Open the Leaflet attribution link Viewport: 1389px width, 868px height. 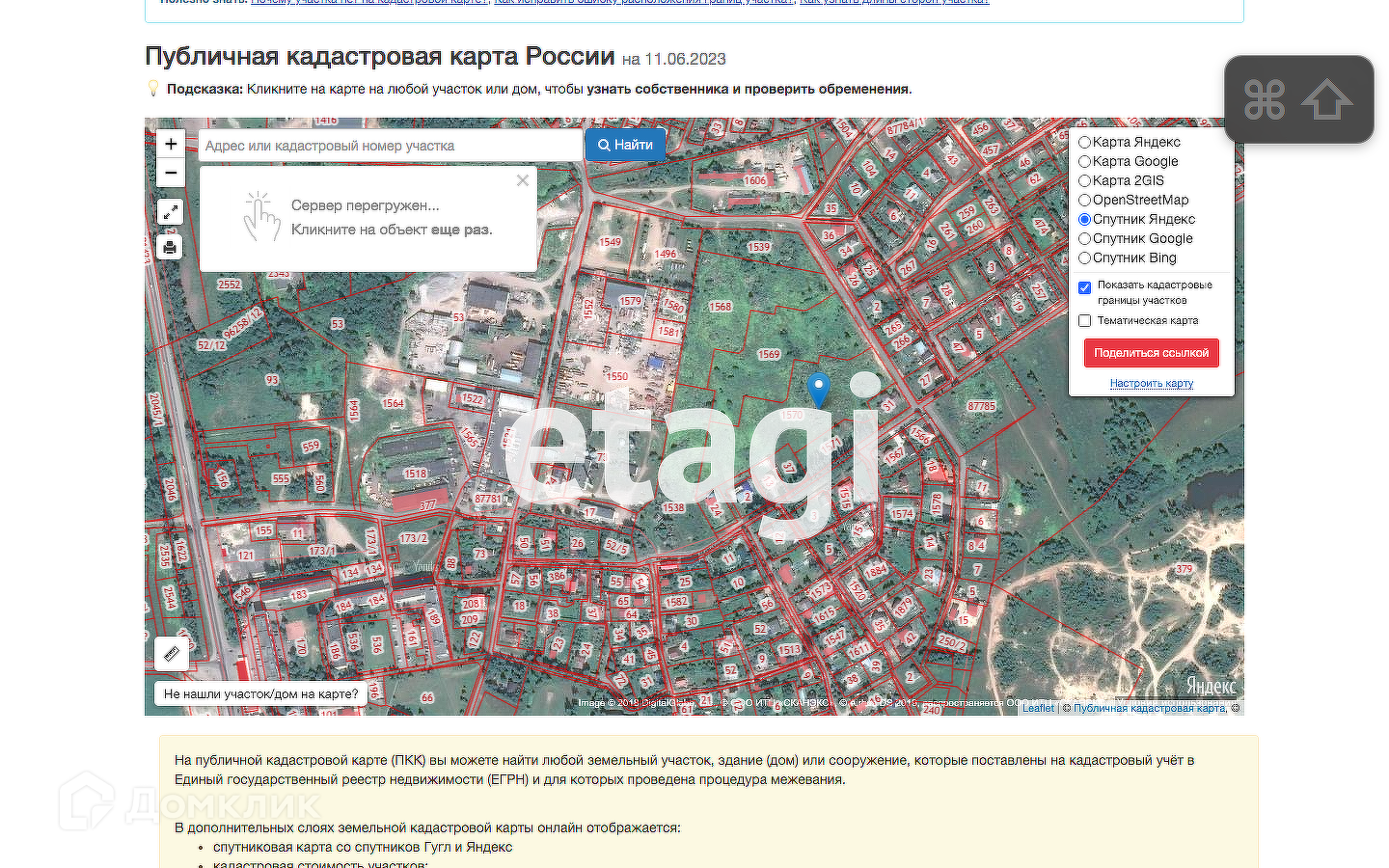click(x=1039, y=708)
